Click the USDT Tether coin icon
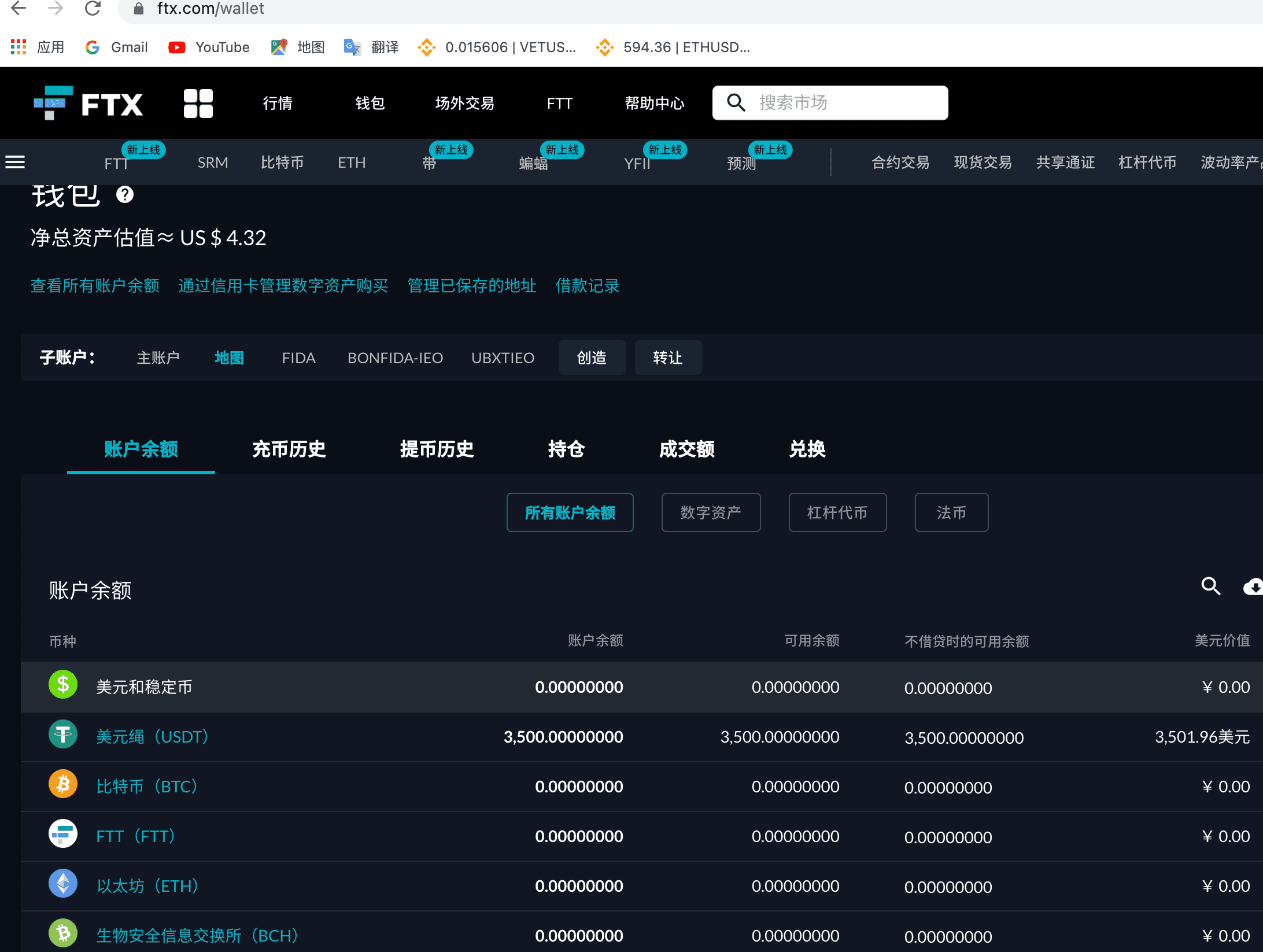Image resolution: width=1263 pixels, height=952 pixels. click(x=63, y=735)
